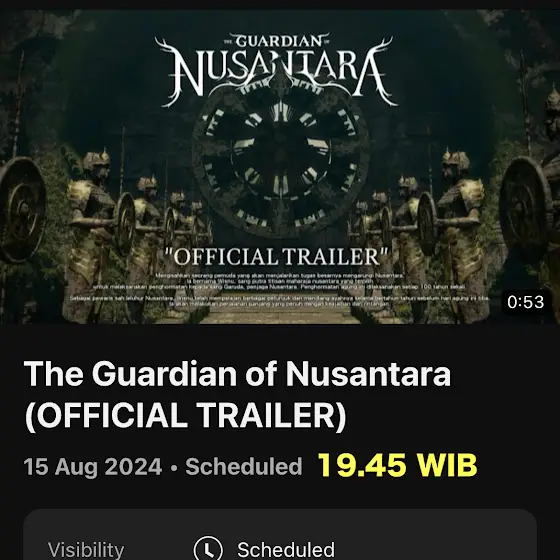This screenshot has width=560, height=560.
Task: Click the yellow 19.45 WIB time label
Action: coord(398,465)
